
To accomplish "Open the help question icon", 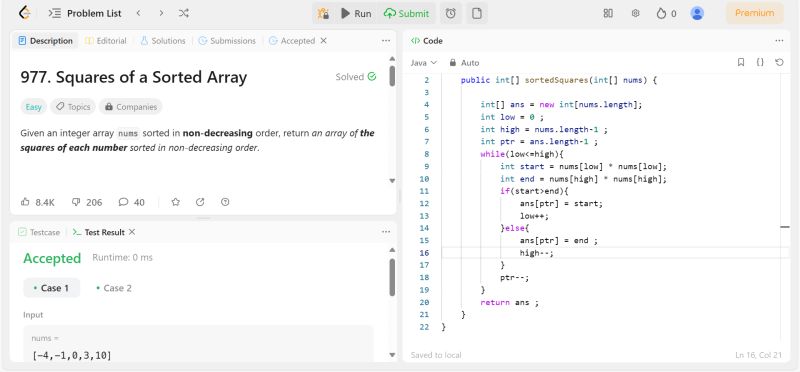I will point(225,202).
